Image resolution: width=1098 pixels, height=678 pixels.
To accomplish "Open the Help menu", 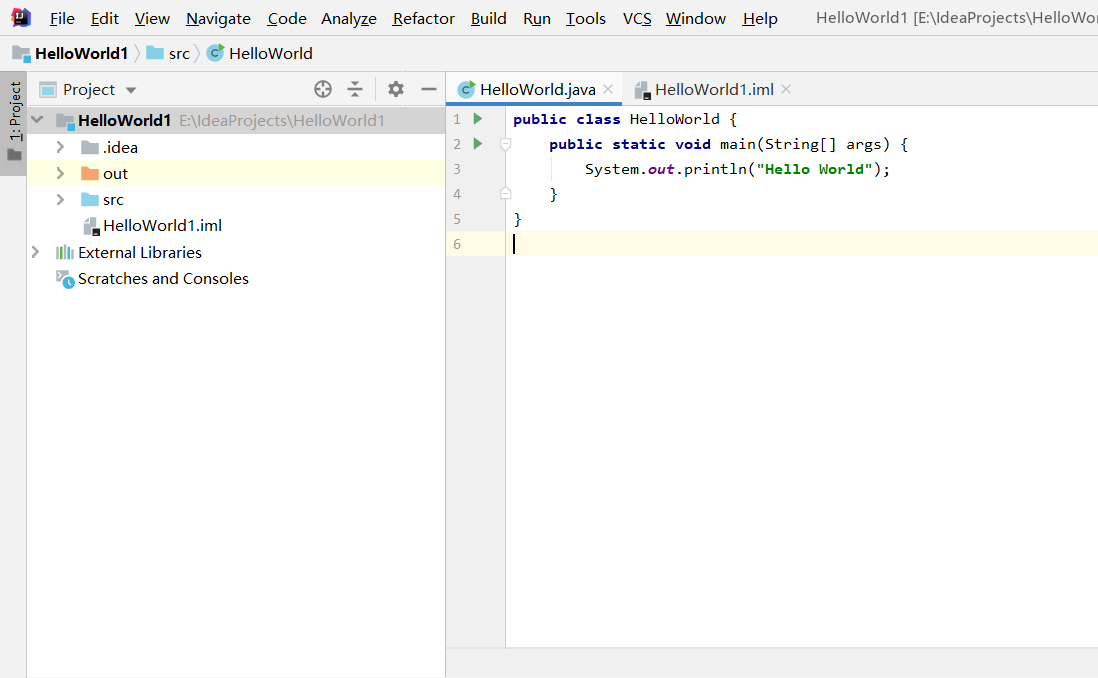I will click(x=760, y=19).
